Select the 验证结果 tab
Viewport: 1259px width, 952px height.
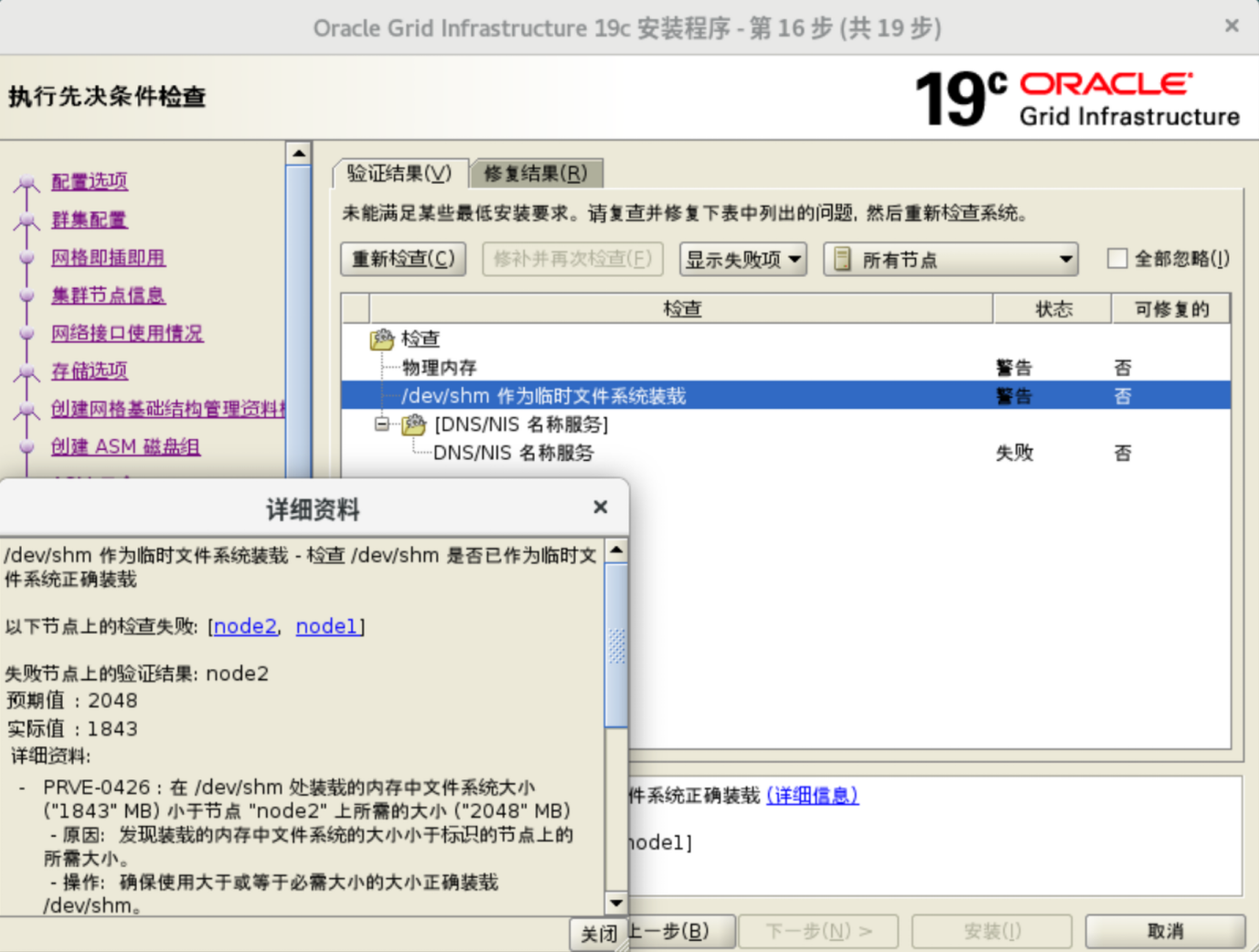click(x=400, y=174)
